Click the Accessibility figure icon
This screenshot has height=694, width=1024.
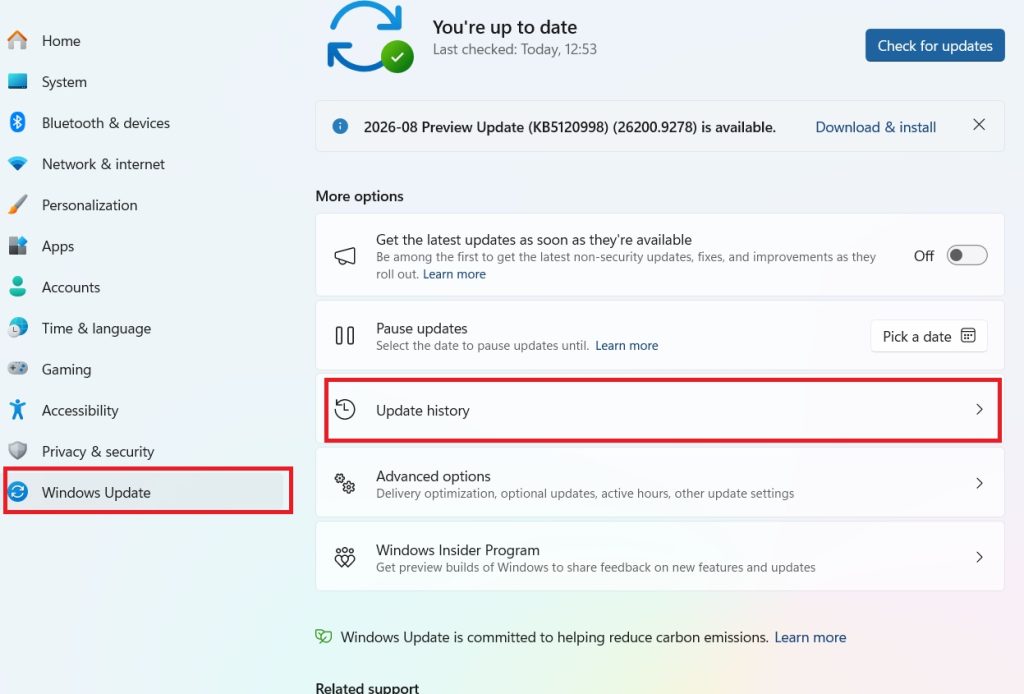[x=18, y=410]
